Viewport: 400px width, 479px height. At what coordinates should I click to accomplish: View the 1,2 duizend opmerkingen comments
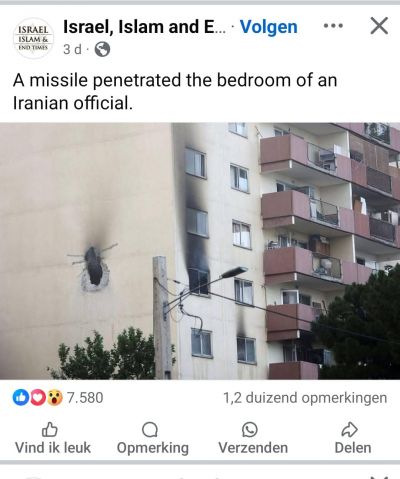click(305, 398)
